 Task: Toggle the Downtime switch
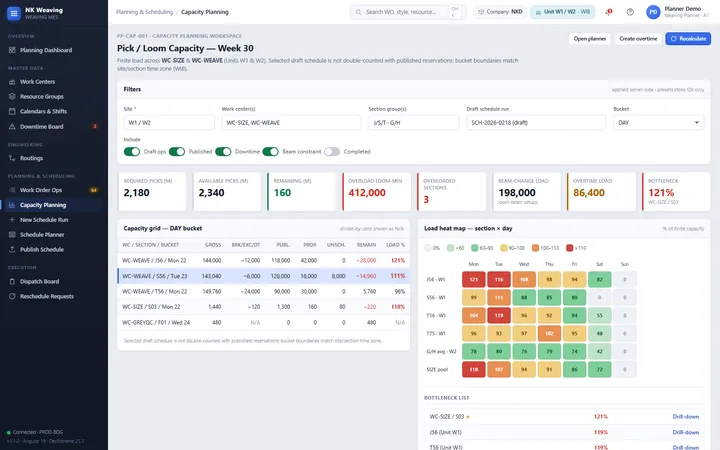223,152
